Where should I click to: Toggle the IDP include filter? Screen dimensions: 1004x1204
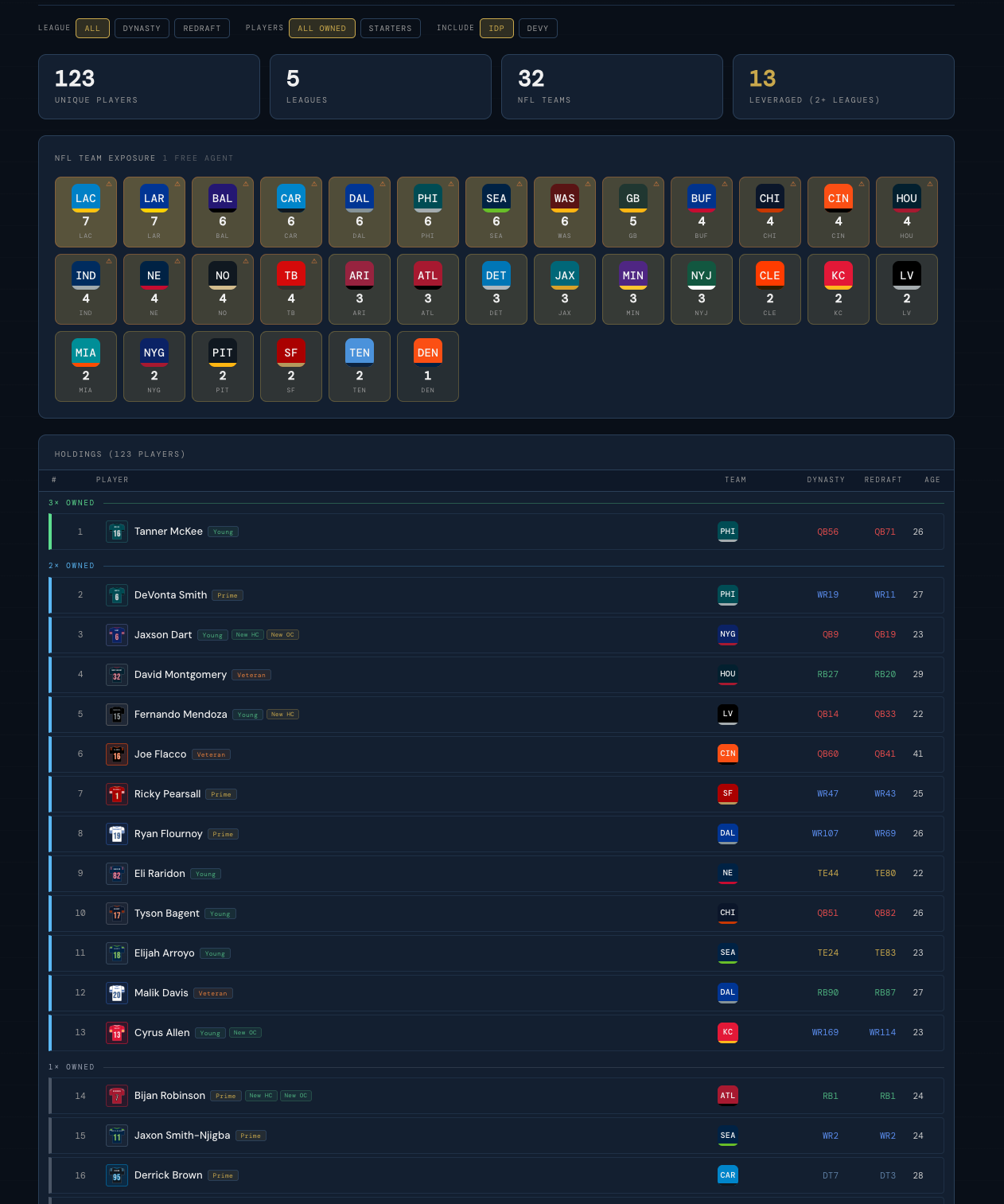(496, 29)
